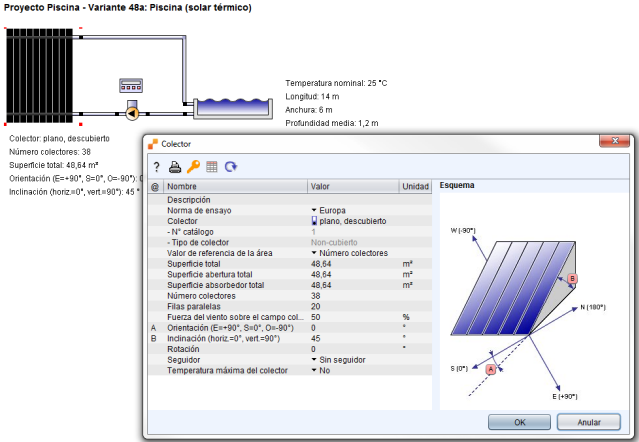Select the controller unit above the pump
639x442 pixels.
tap(131, 86)
